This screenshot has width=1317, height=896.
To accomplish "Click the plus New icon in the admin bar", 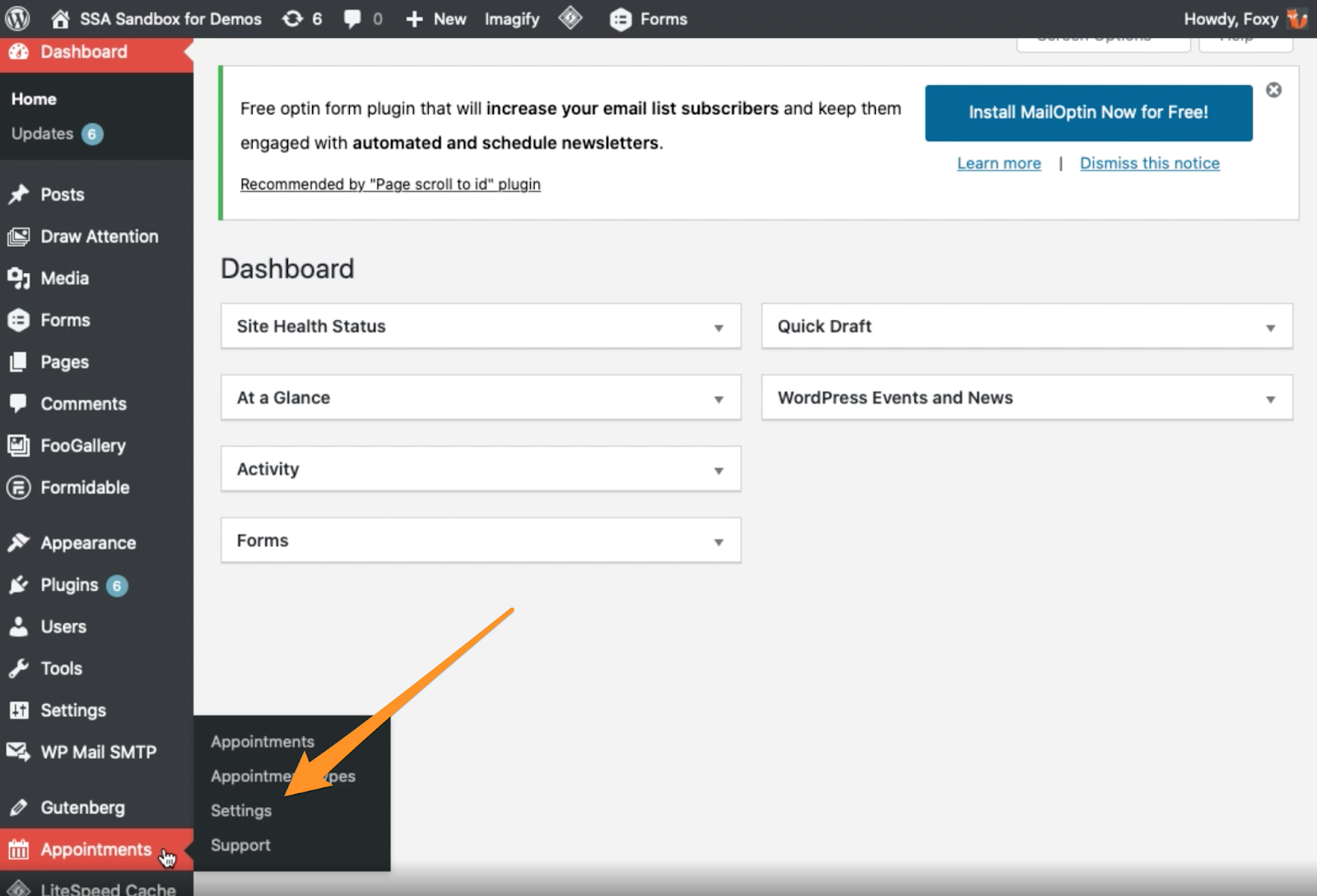I will [x=415, y=19].
